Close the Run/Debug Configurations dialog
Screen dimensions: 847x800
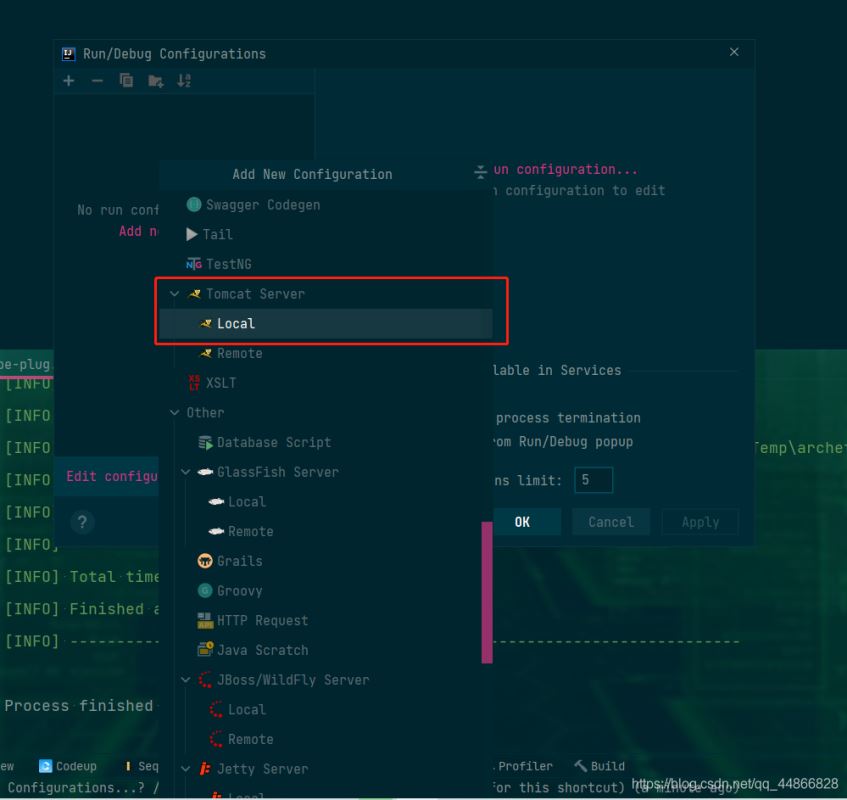click(x=734, y=52)
